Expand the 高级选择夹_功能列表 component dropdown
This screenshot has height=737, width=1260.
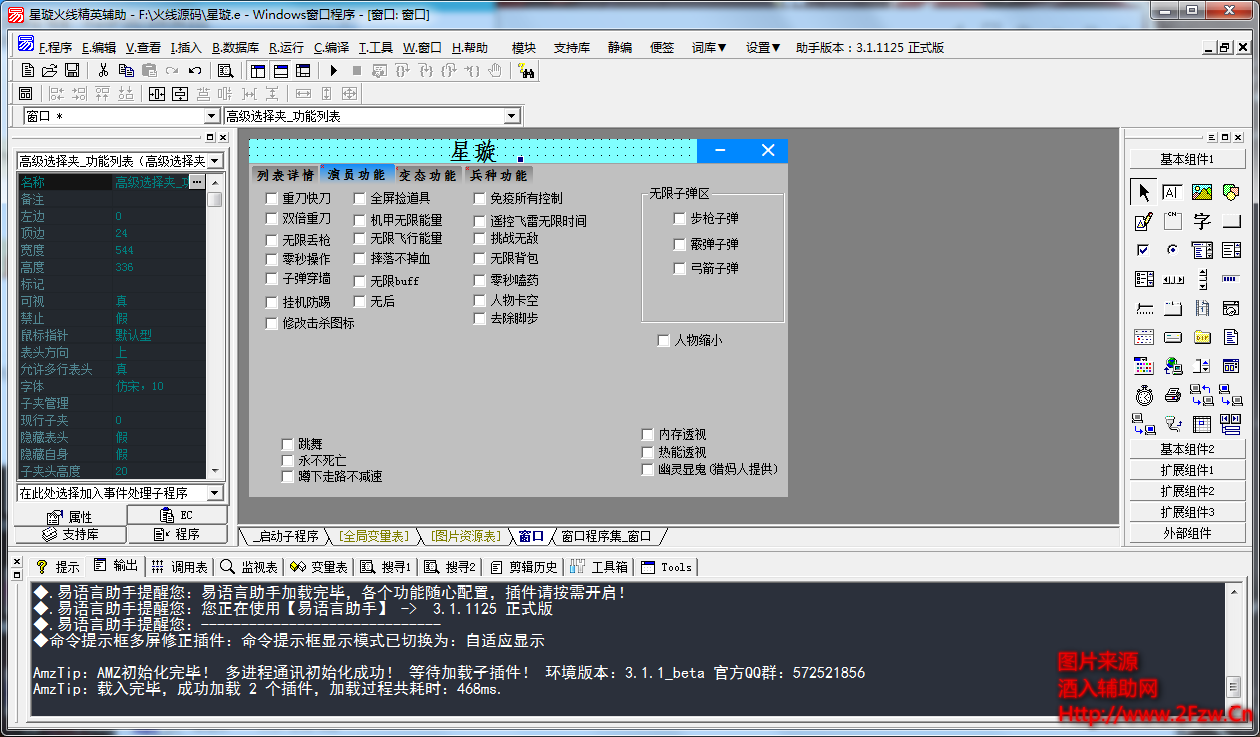pyautogui.click(x=215, y=161)
